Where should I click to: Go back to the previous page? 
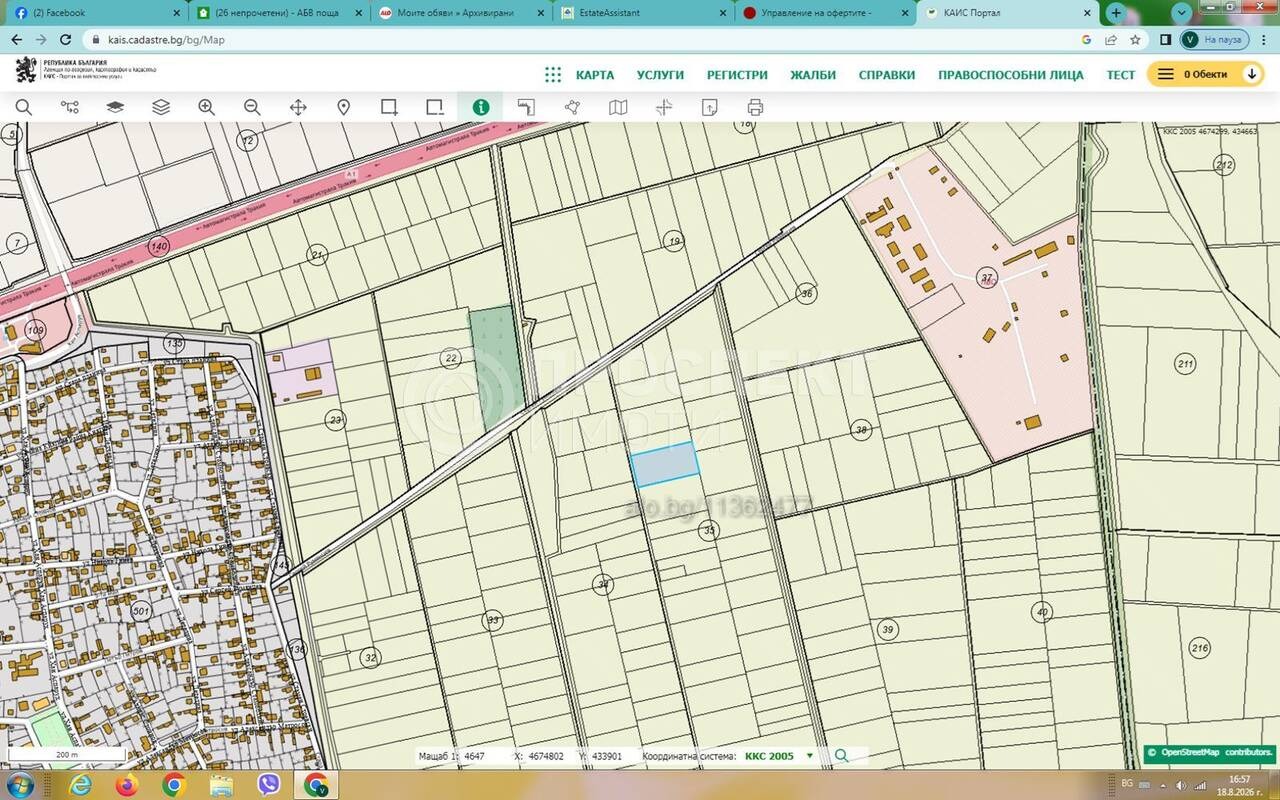[16, 40]
